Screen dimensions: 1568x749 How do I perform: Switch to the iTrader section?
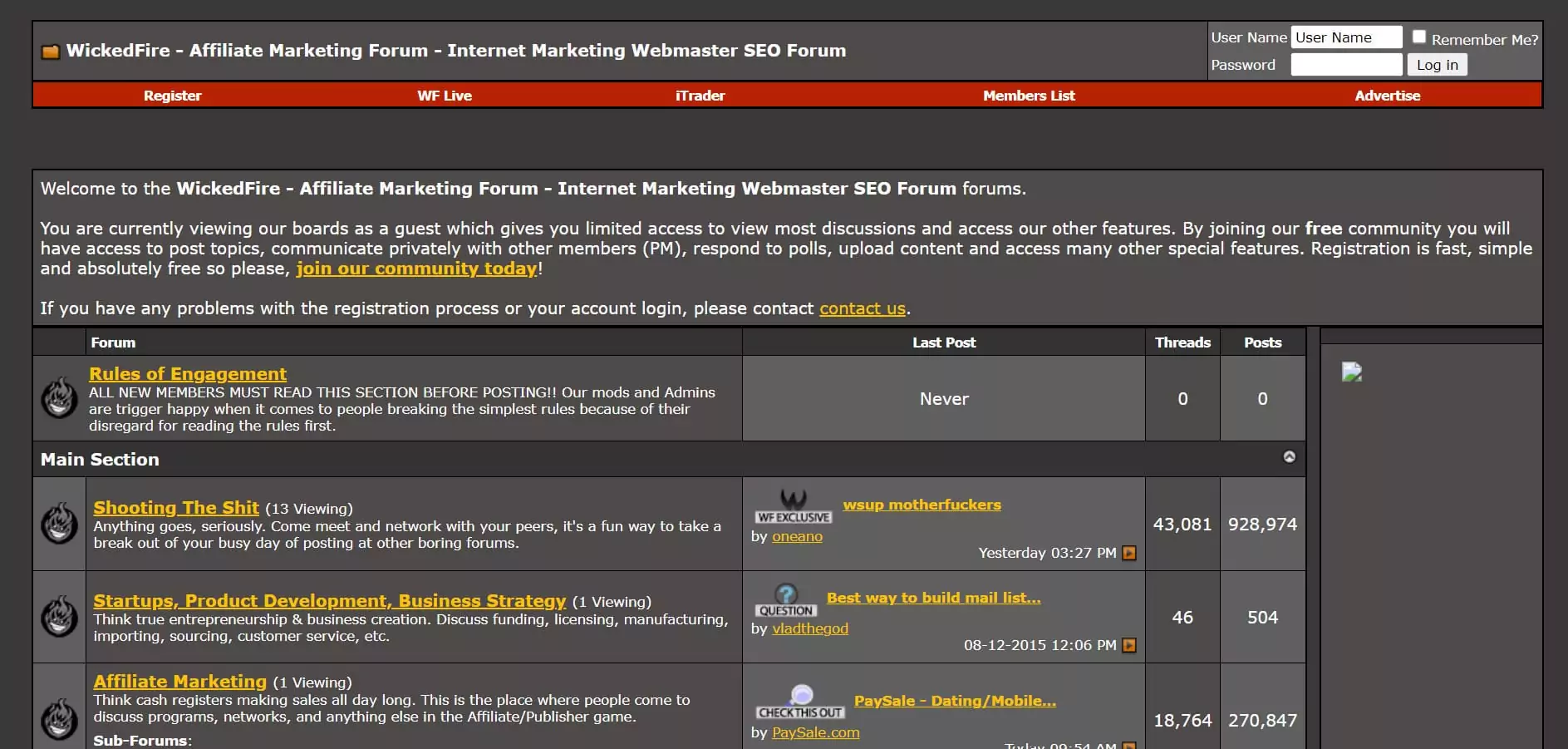pyautogui.click(x=700, y=96)
